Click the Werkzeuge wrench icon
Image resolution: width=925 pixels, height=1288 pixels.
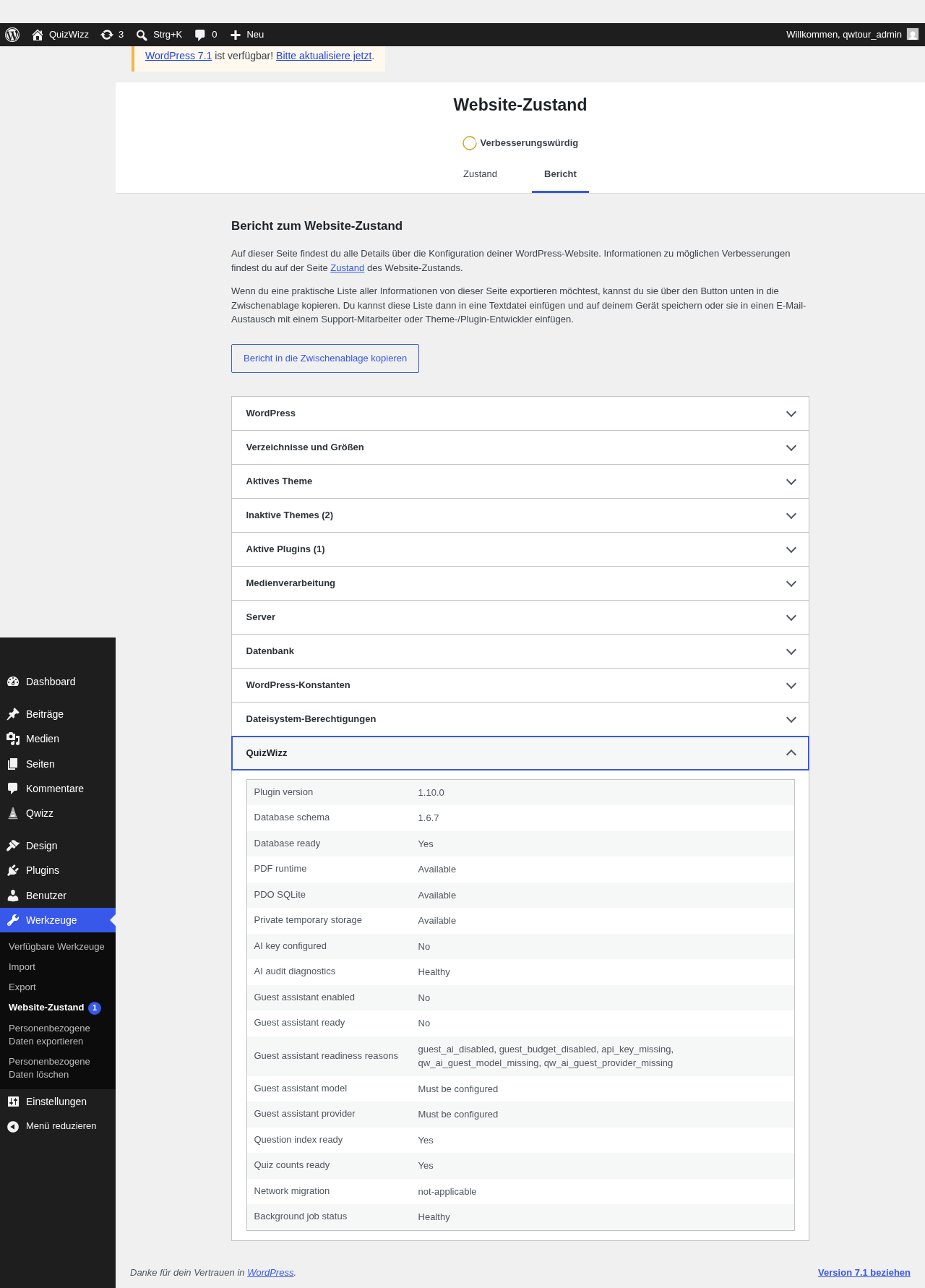[x=13, y=920]
